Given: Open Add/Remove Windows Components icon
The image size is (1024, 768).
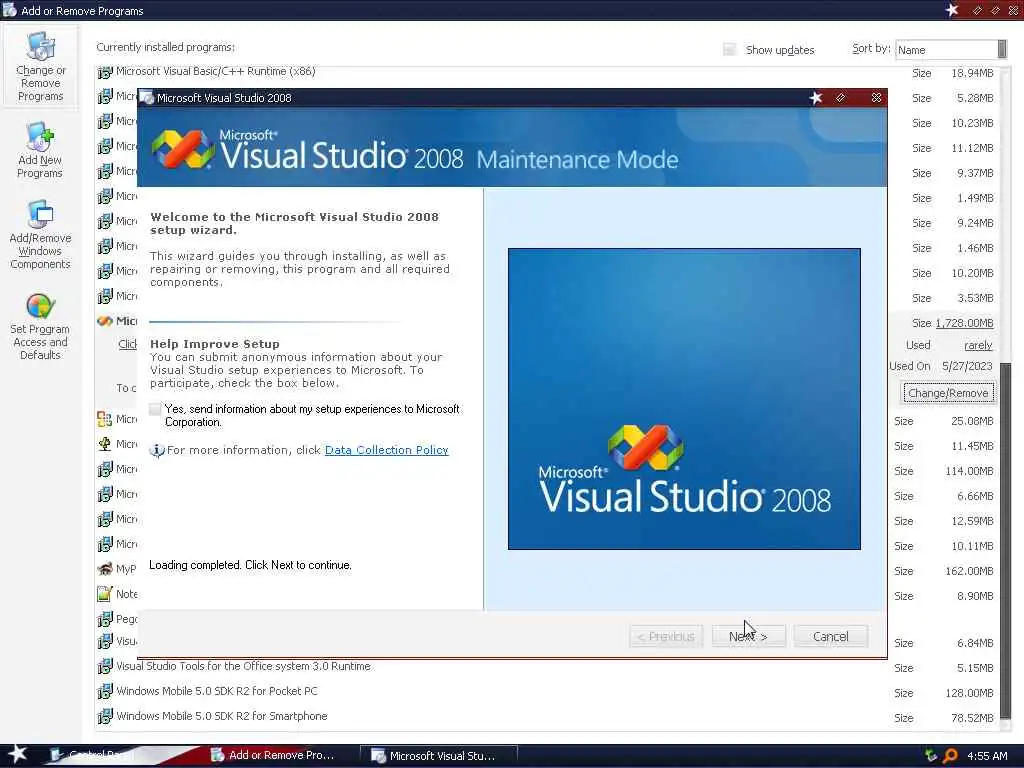Looking at the screenshot, I should [x=40, y=235].
